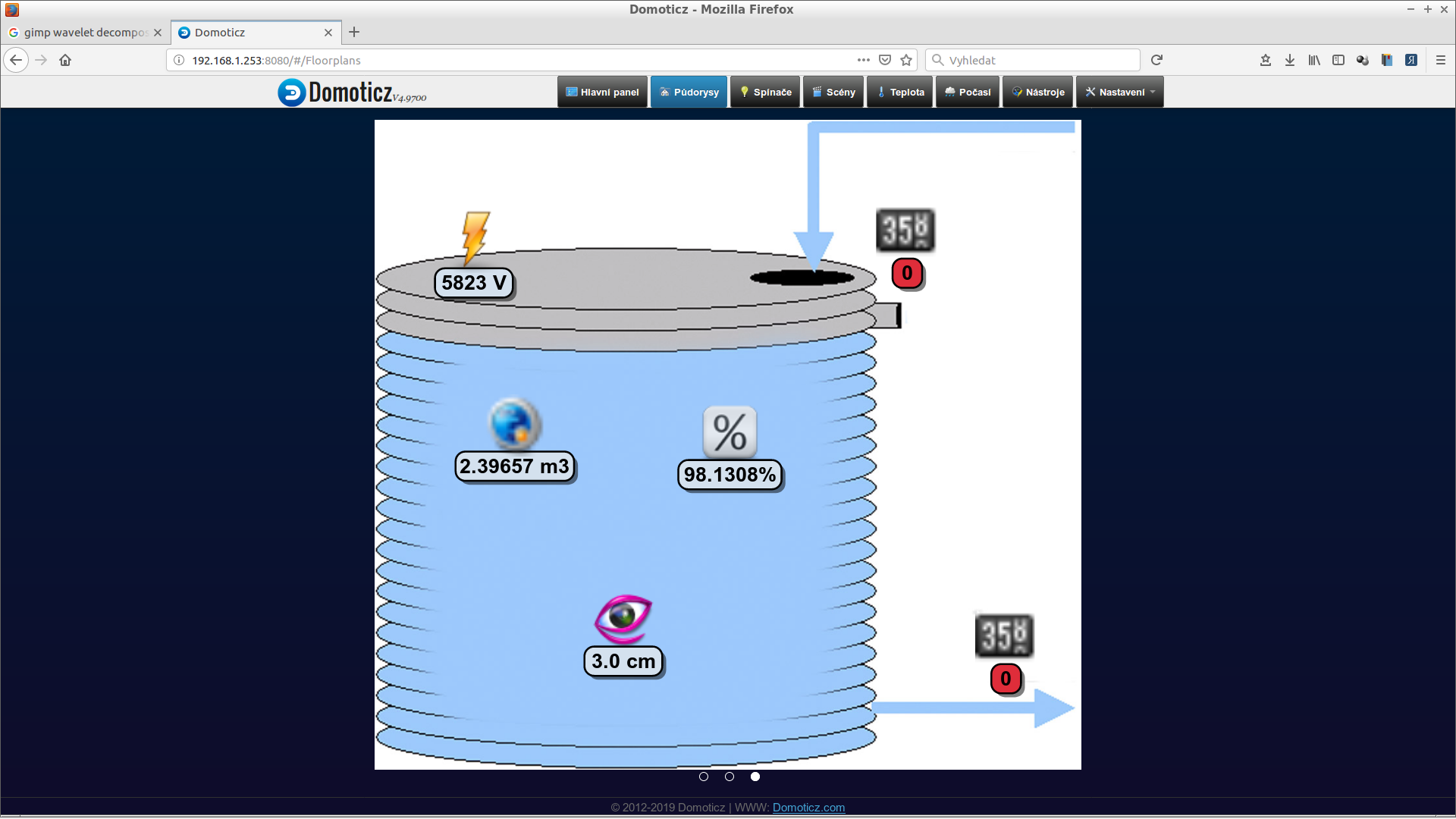The height and width of the screenshot is (819, 1456).
Task: Open the page actions three-dot menu
Action: point(863,60)
